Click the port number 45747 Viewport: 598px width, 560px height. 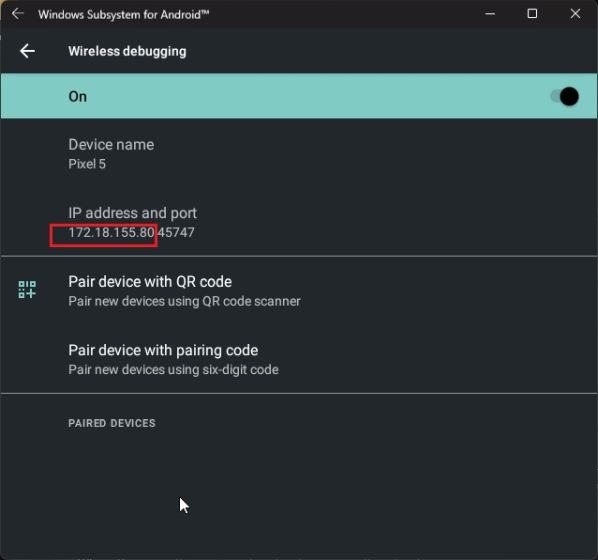(x=176, y=232)
